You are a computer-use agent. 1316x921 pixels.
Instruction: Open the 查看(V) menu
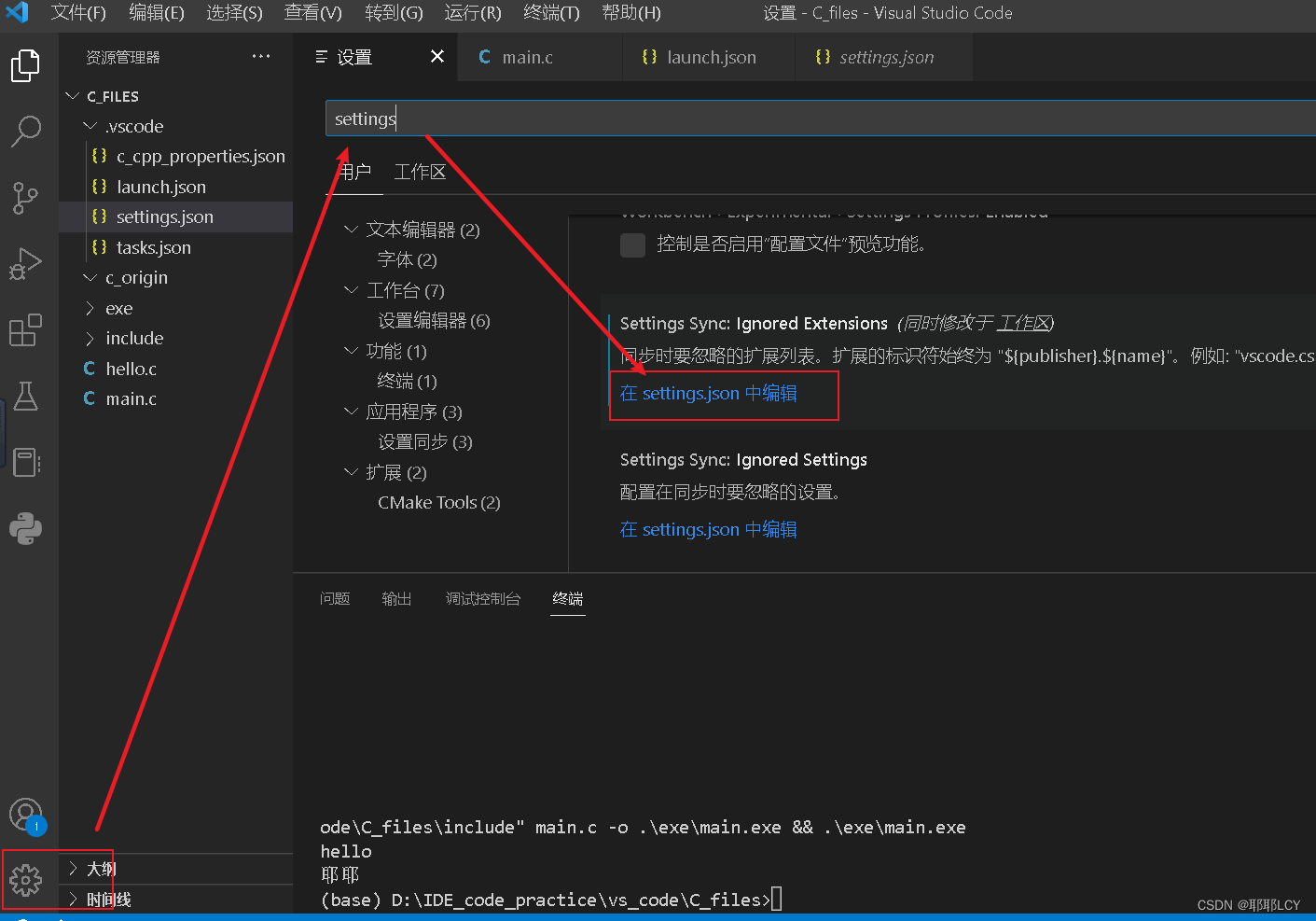tap(313, 13)
